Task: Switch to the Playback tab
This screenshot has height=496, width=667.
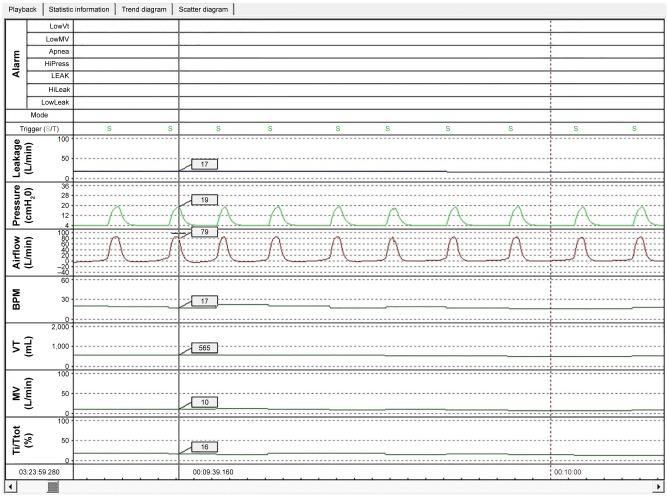Action: click(x=23, y=9)
